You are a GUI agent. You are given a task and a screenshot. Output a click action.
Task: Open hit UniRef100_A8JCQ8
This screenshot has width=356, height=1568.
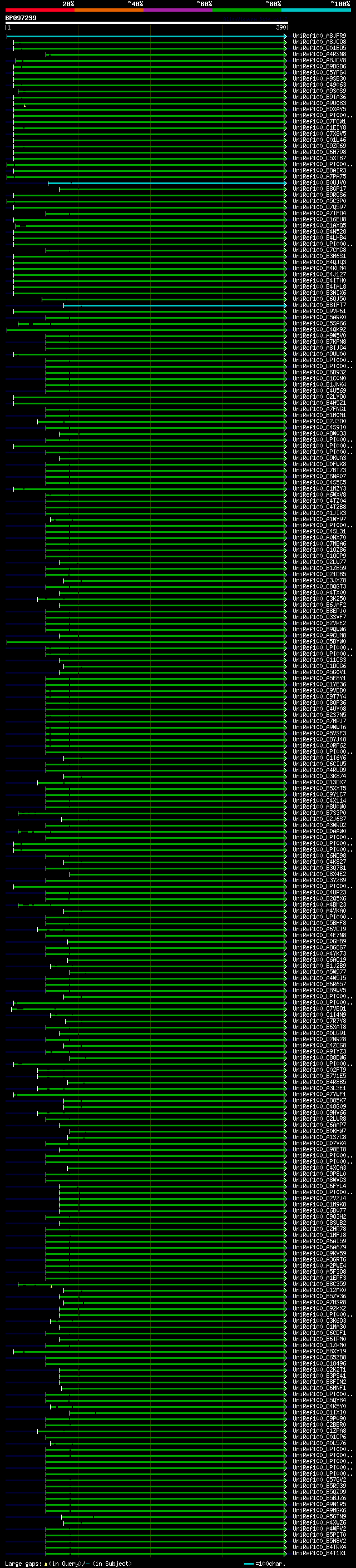click(319, 42)
